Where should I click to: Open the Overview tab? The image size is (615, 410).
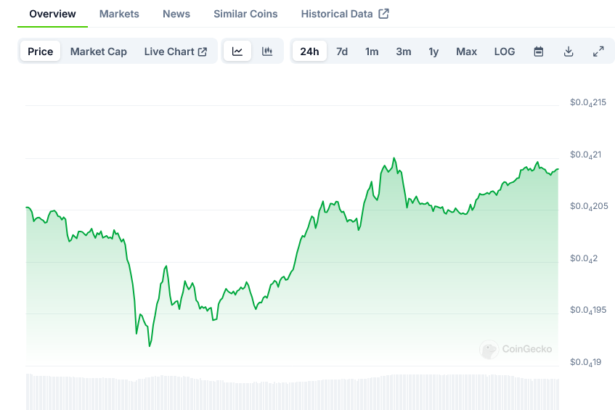pyautogui.click(x=52, y=14)
